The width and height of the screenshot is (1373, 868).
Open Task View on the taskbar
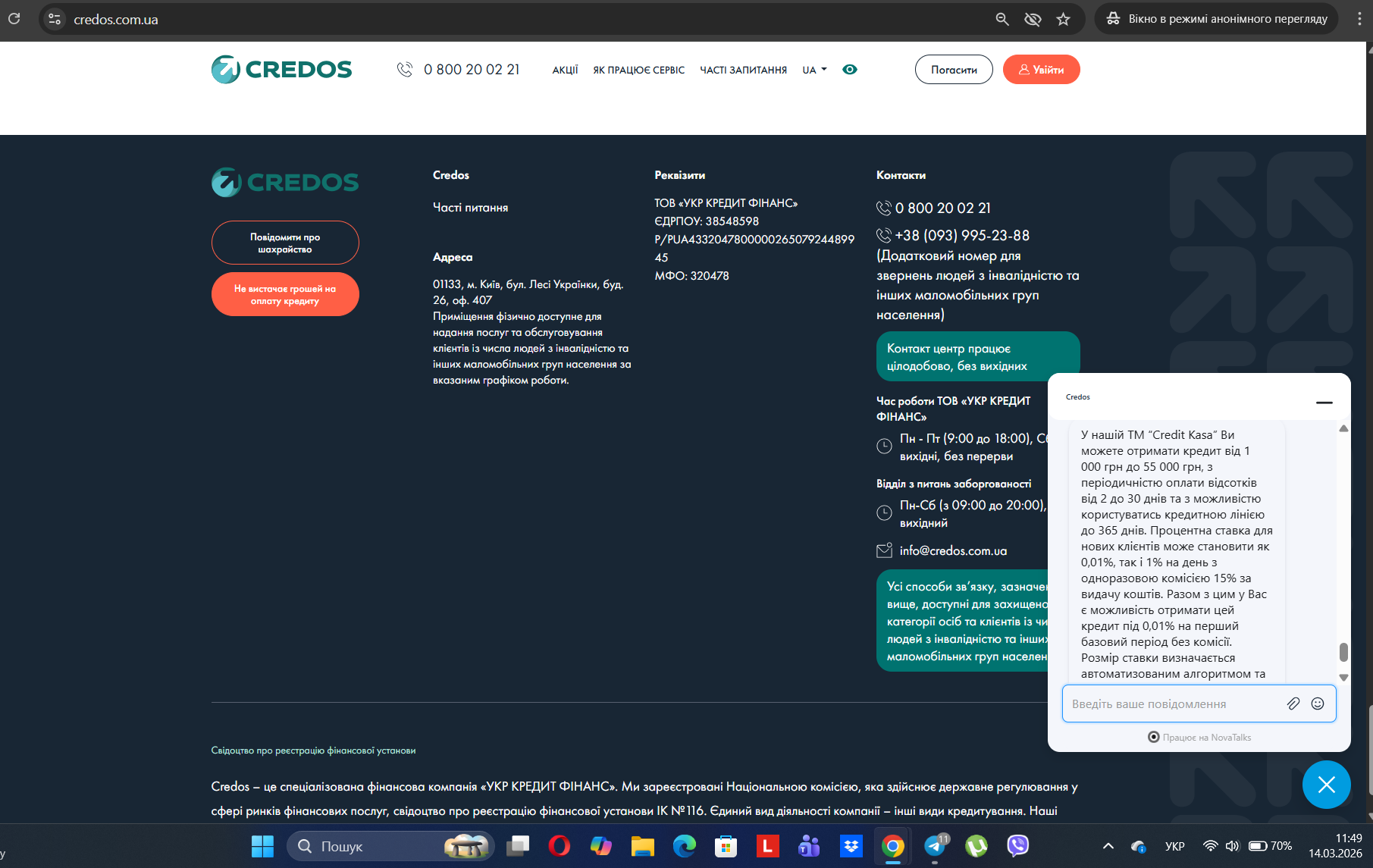coord(519,846)
